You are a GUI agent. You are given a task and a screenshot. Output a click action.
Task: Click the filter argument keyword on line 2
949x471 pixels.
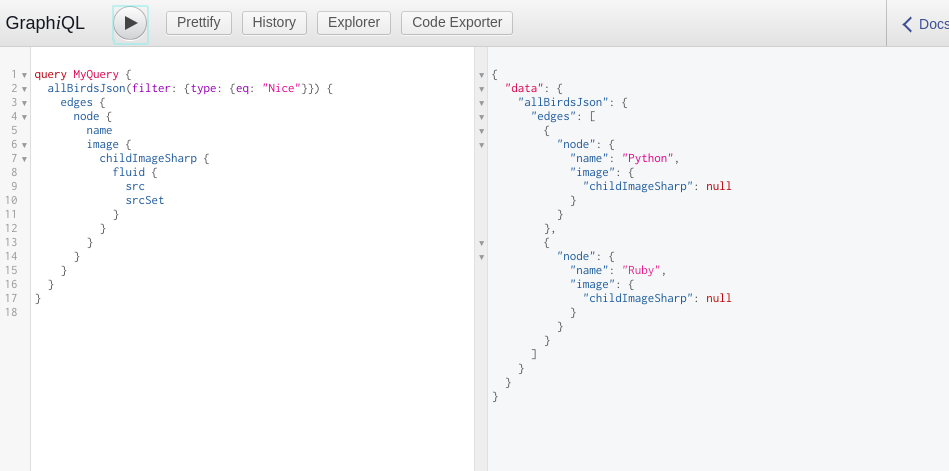click(x=151, y=88)
